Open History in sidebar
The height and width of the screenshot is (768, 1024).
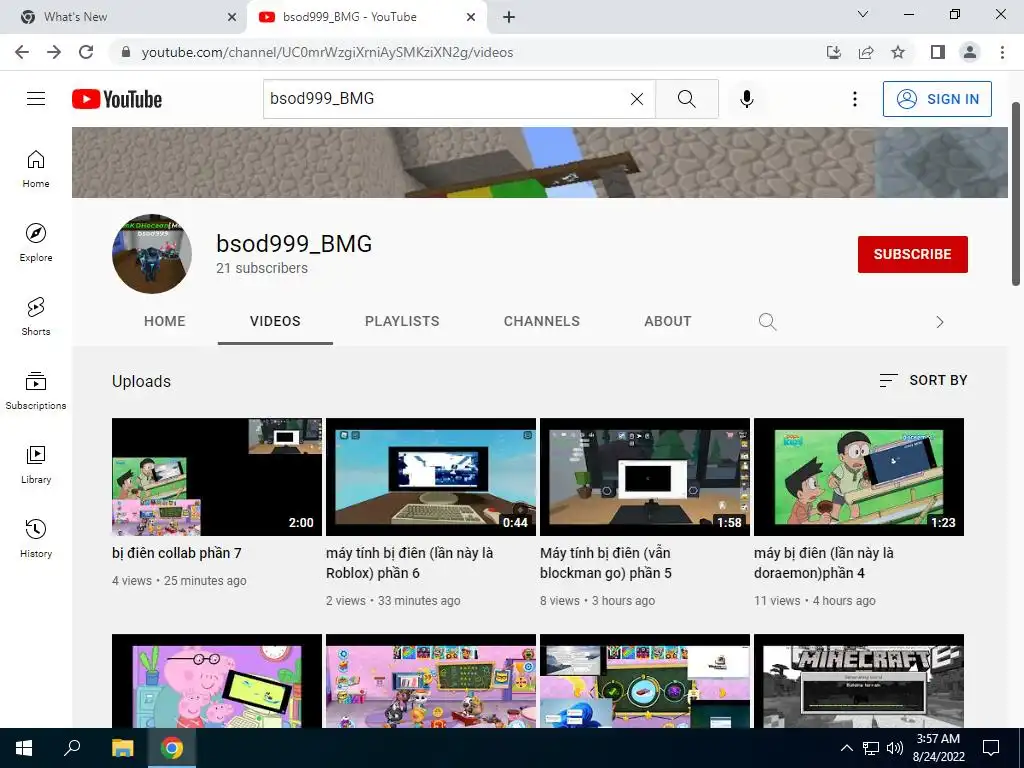[36, 538]
